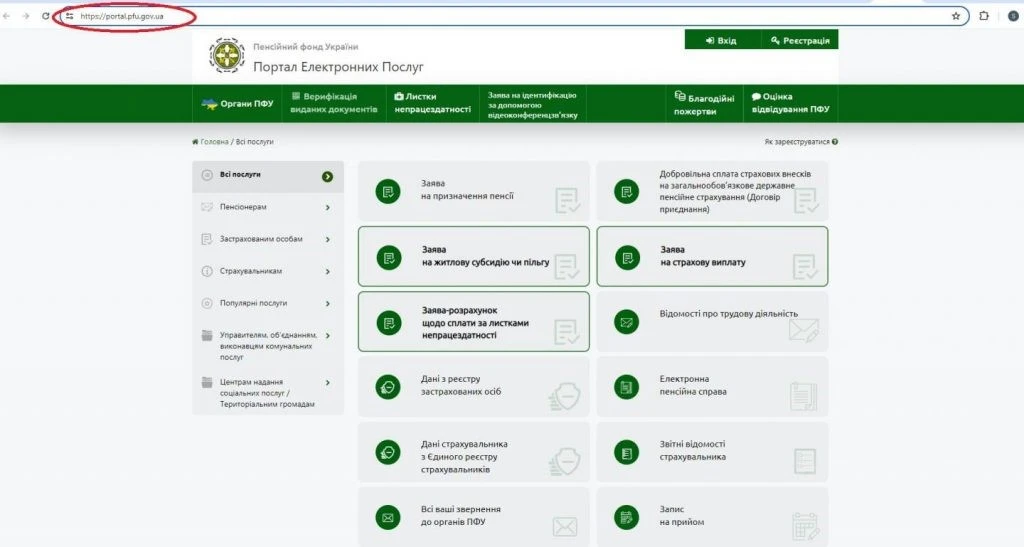Viewport: 1024px width, 547px height.
Task: Expand the Застрахованим особам sidebar section
Action: click(267, 239)
